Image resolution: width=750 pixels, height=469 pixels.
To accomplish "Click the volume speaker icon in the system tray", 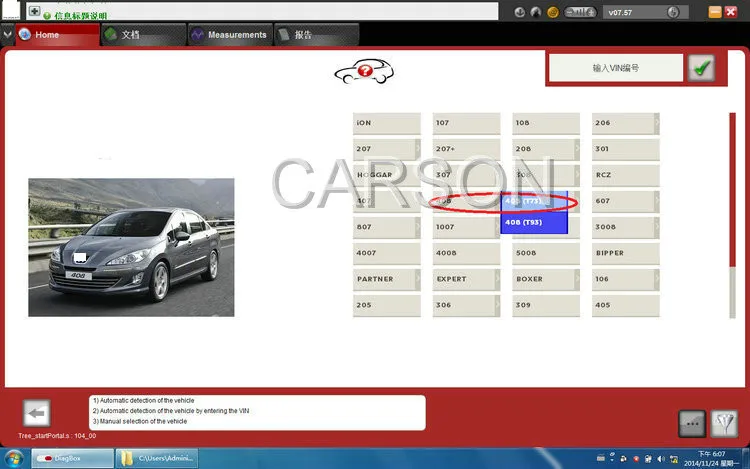I will 661,459.
